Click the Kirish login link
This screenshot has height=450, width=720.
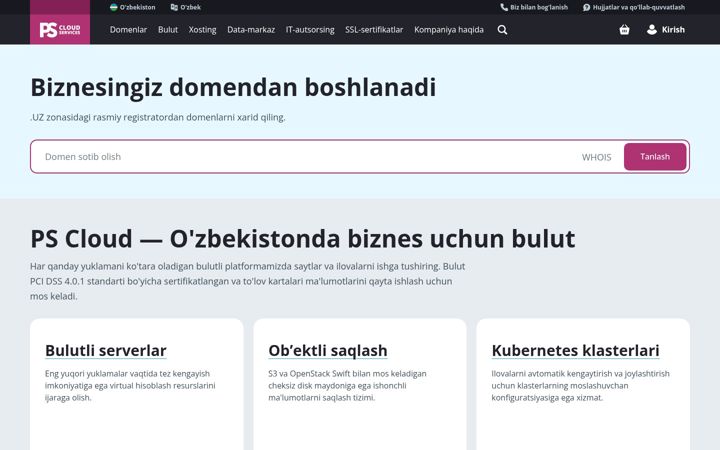pos(673,30)
